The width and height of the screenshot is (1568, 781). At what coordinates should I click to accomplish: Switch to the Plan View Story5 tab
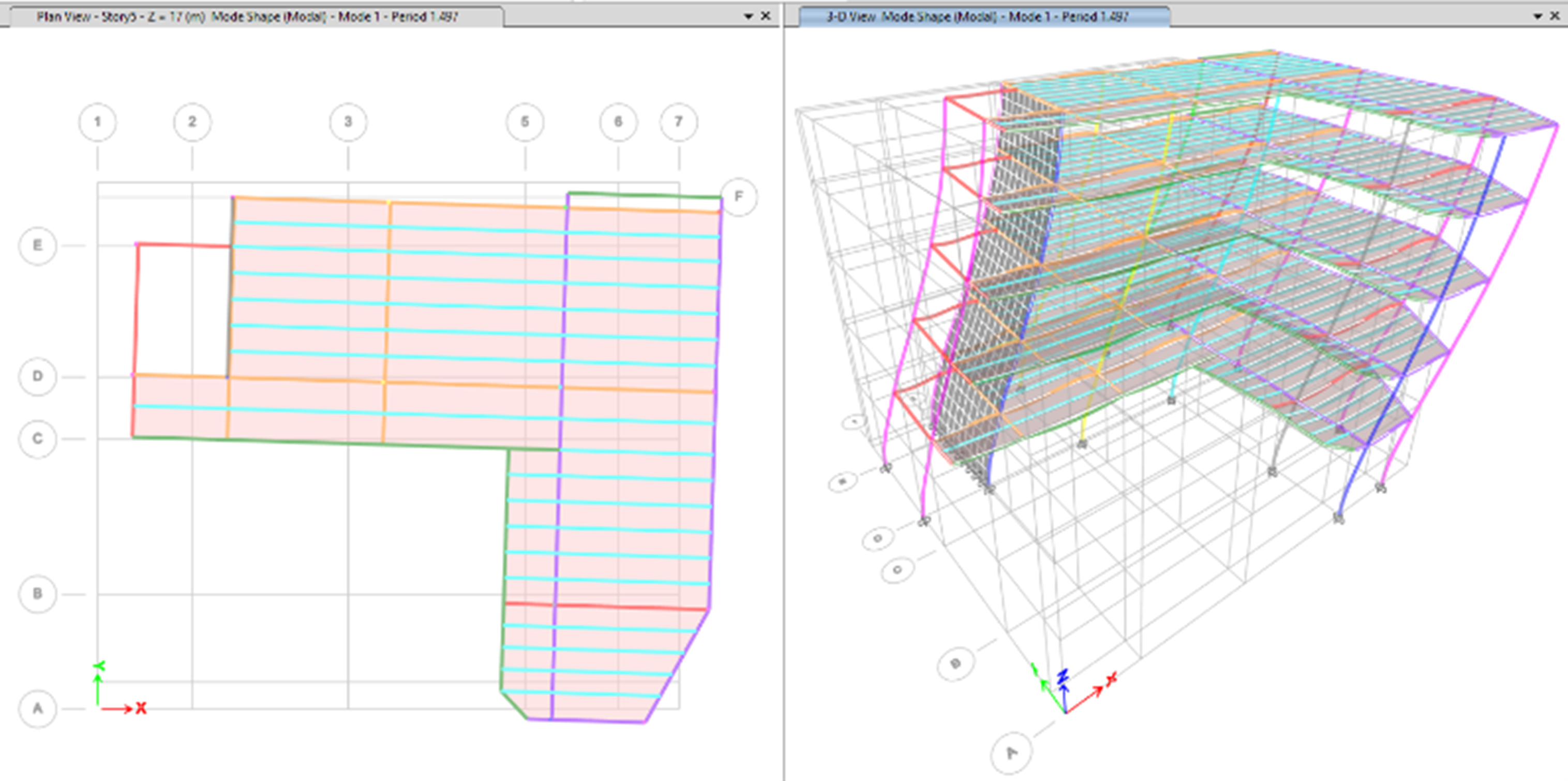[x=247, y=17]
